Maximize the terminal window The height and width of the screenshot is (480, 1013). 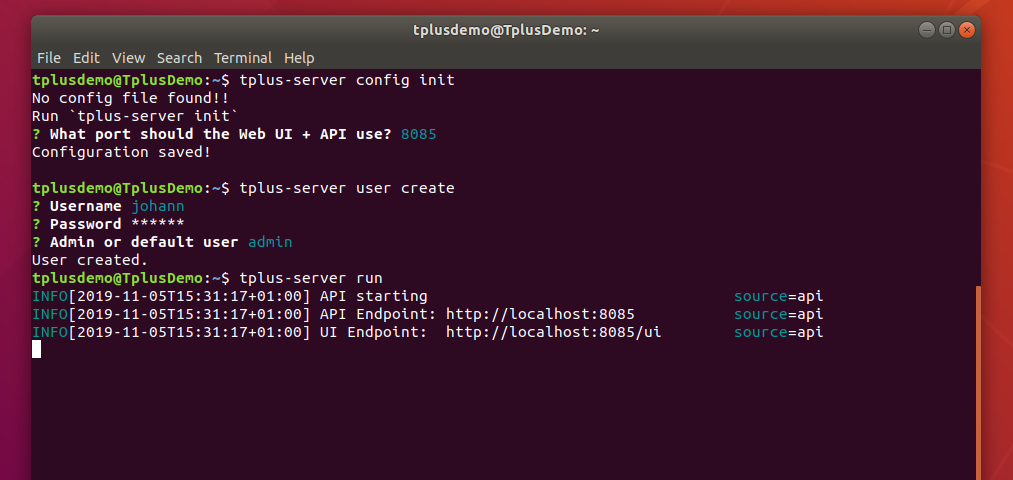coord(946,30)
